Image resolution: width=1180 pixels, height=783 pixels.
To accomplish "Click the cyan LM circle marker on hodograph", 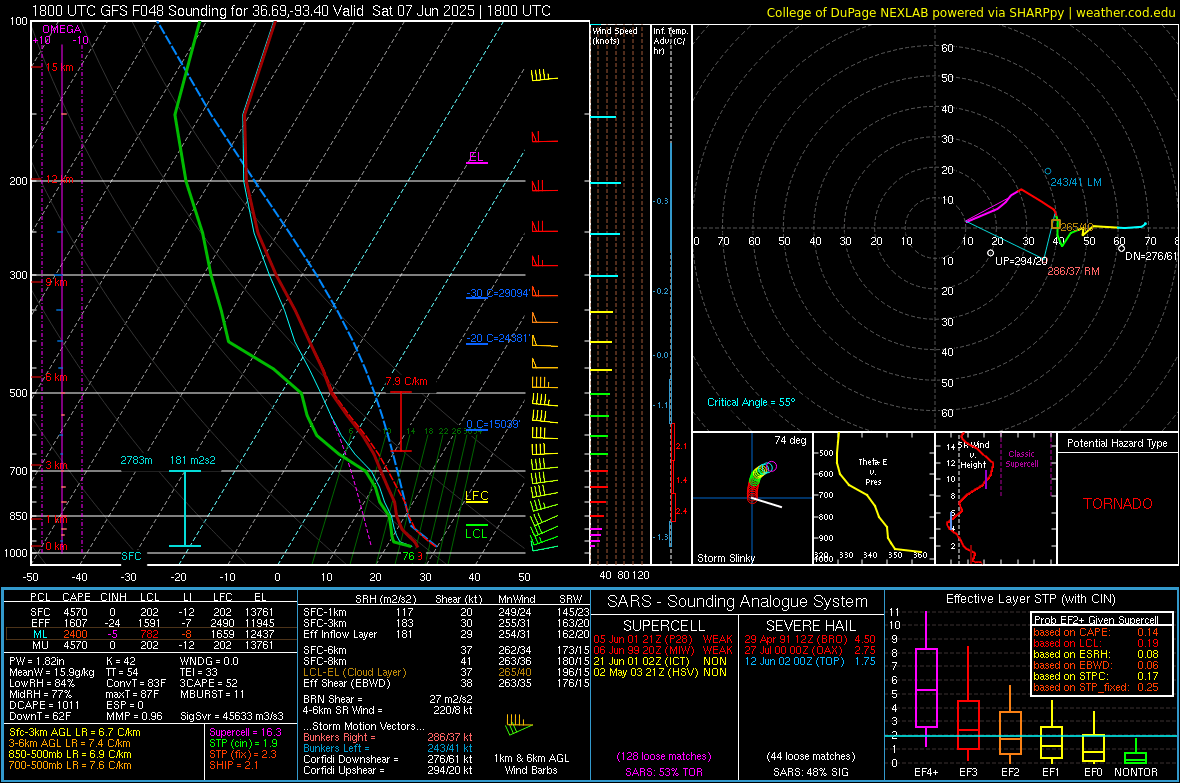I will point(1047,172).
